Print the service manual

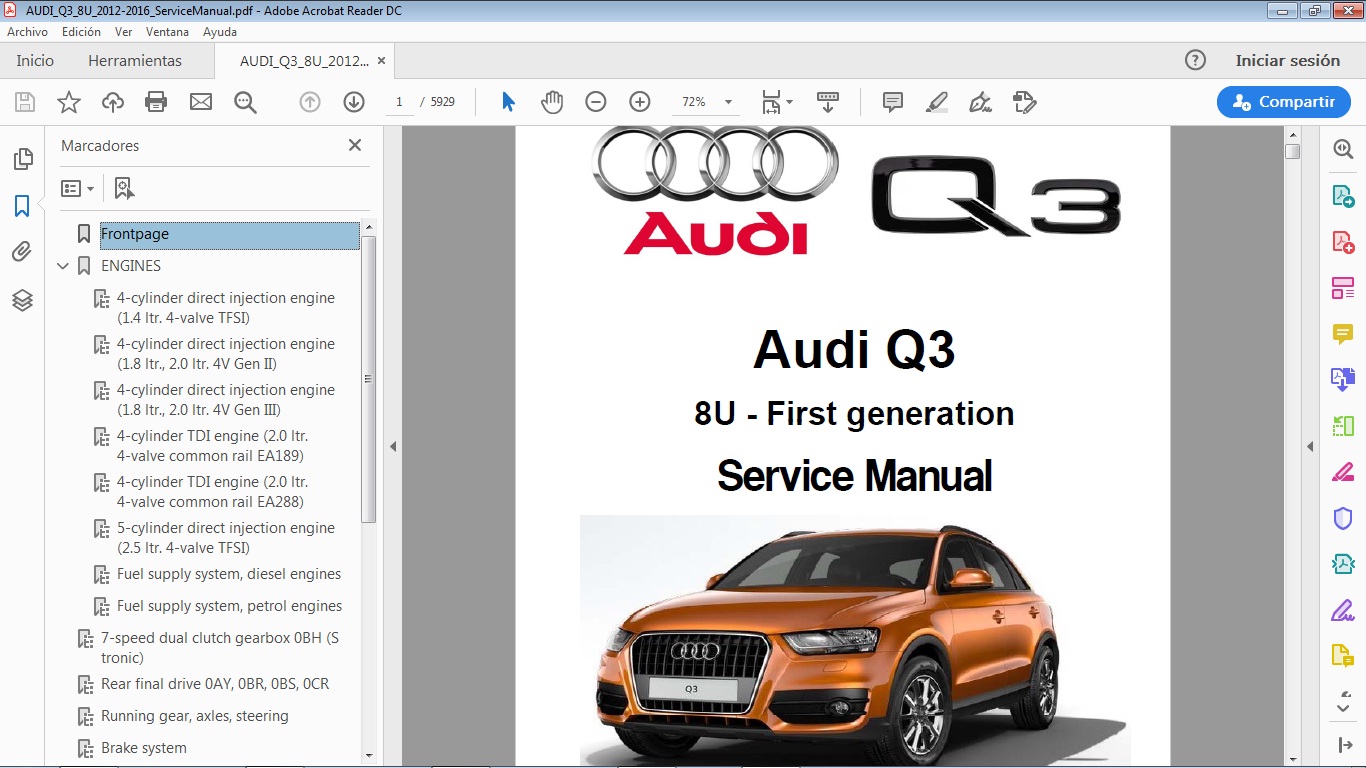[x=156, y=101]
